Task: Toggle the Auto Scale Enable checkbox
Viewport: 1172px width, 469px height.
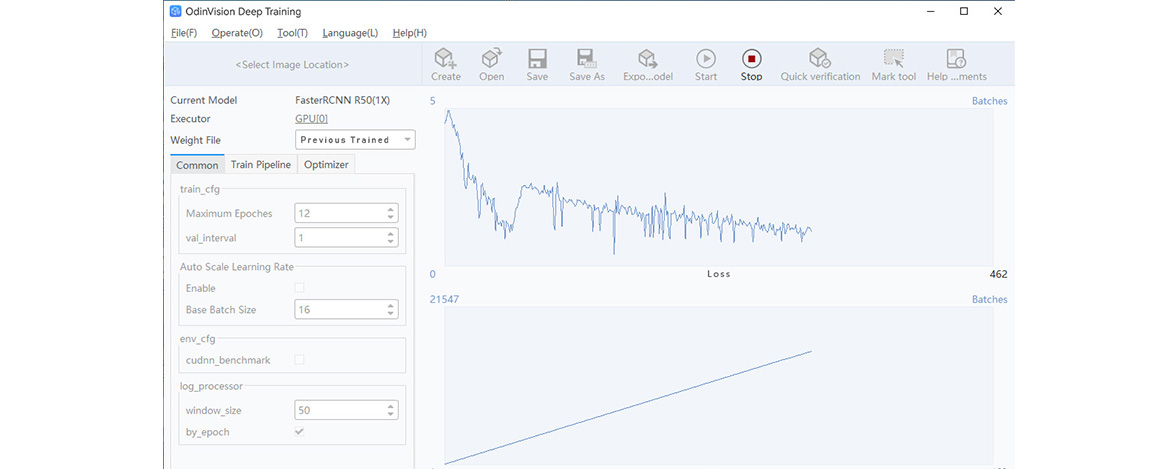Action: (x=299, y=288)
